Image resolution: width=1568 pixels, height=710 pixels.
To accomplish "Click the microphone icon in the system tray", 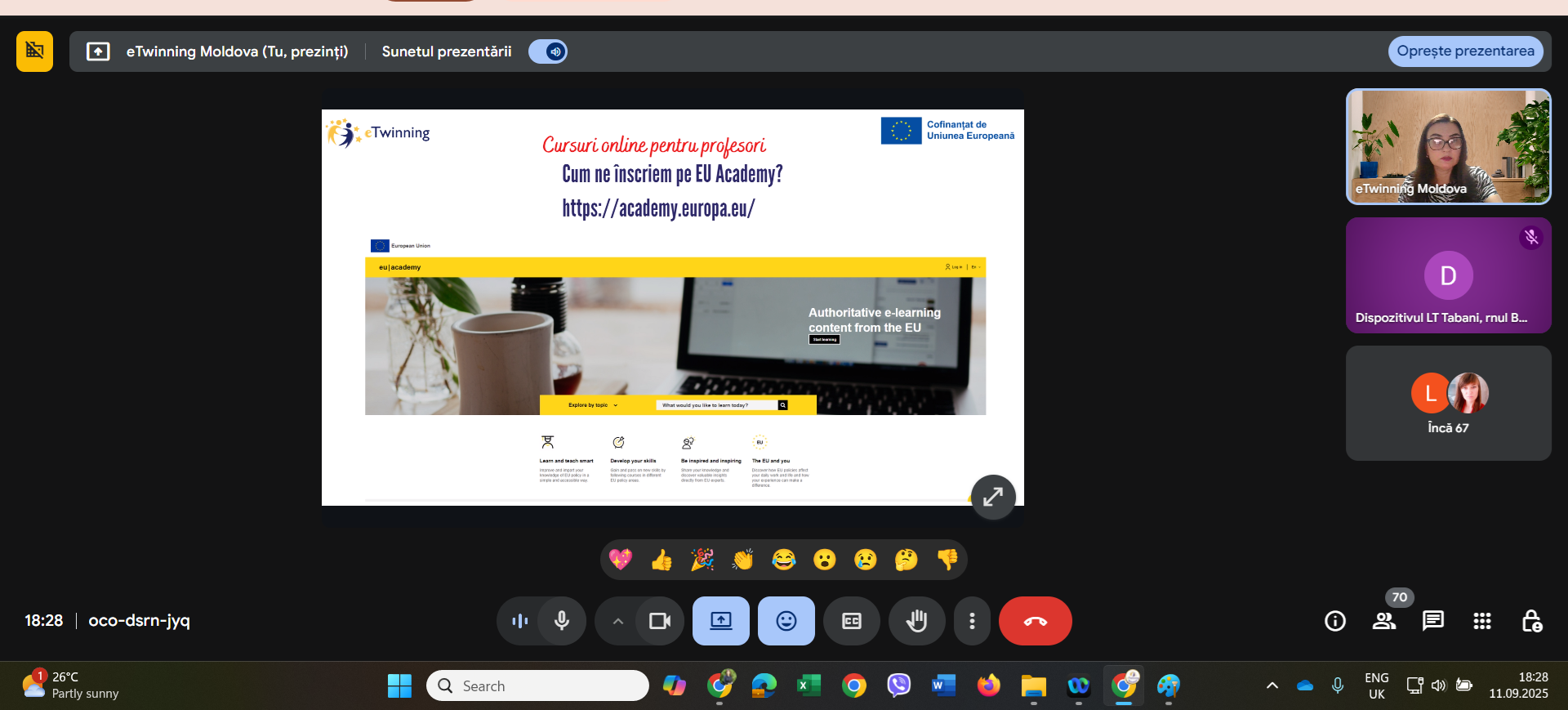I will pyautogui.click(x=1338, y=685).
